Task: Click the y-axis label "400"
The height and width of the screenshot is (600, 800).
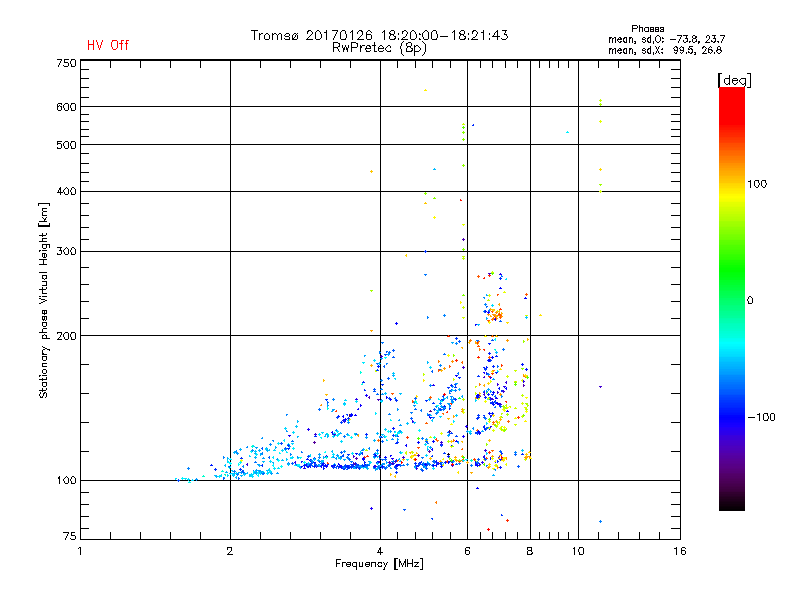Action: 66,191
